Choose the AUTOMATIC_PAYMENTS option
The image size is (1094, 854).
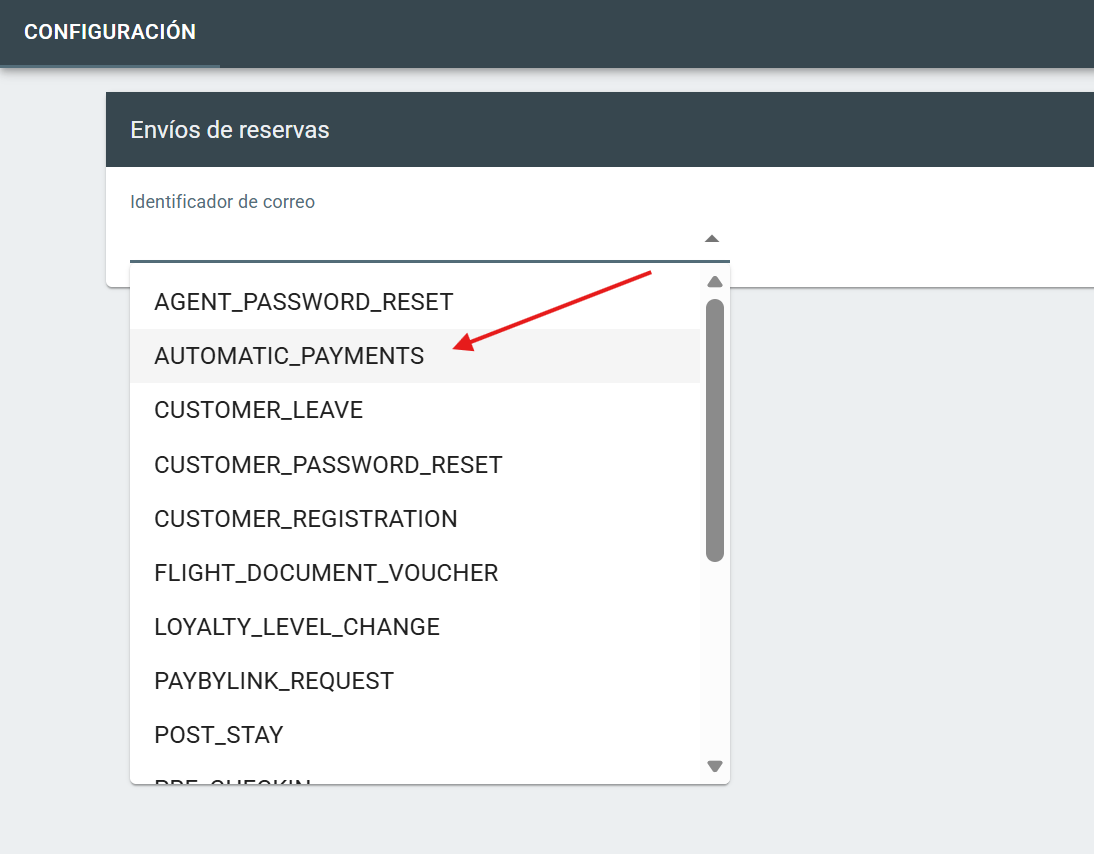click(289, 356)
